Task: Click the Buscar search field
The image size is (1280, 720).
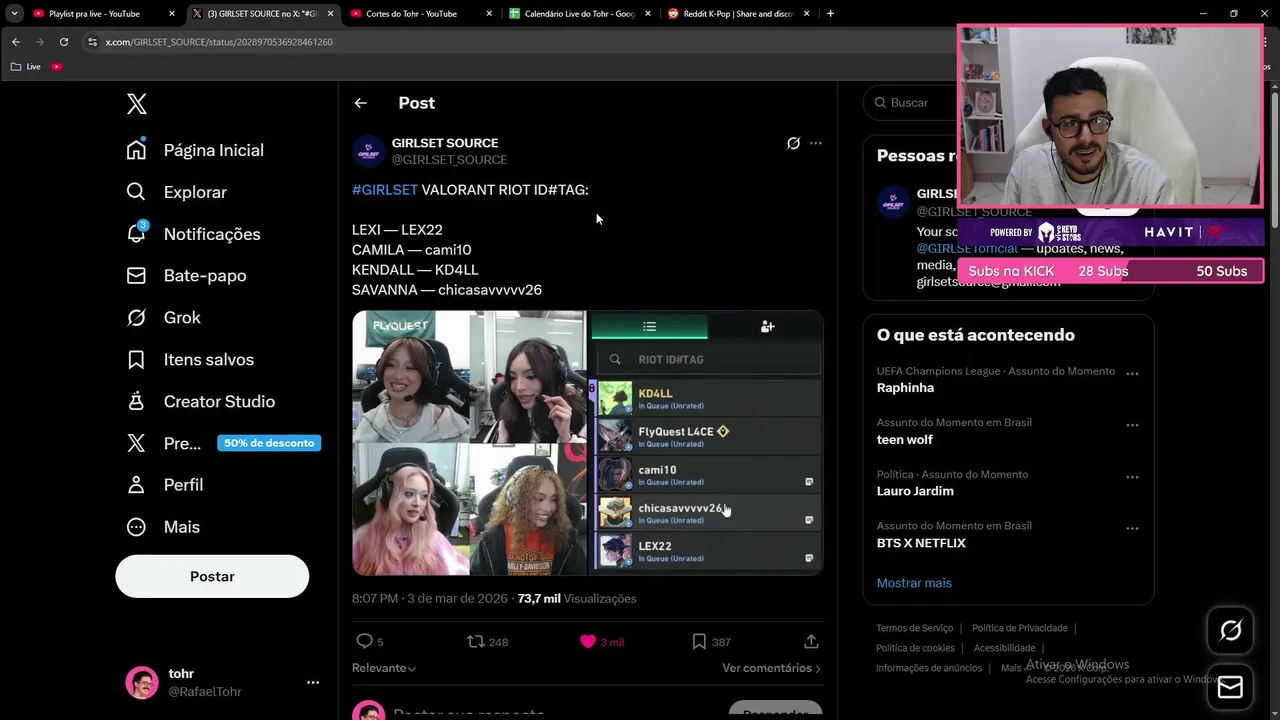Action: (x=912, y=103)
